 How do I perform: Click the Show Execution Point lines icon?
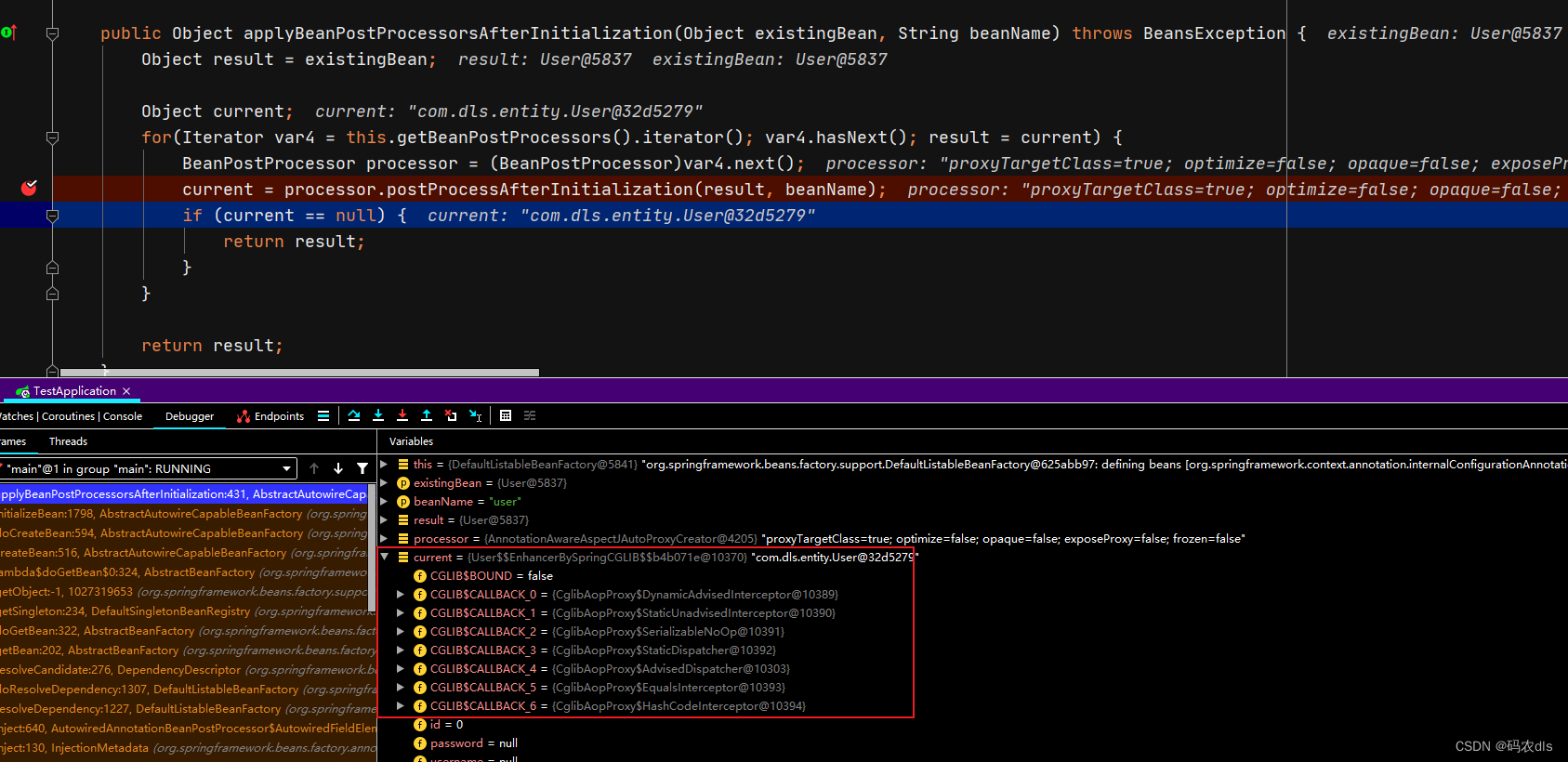pos(323,415)
